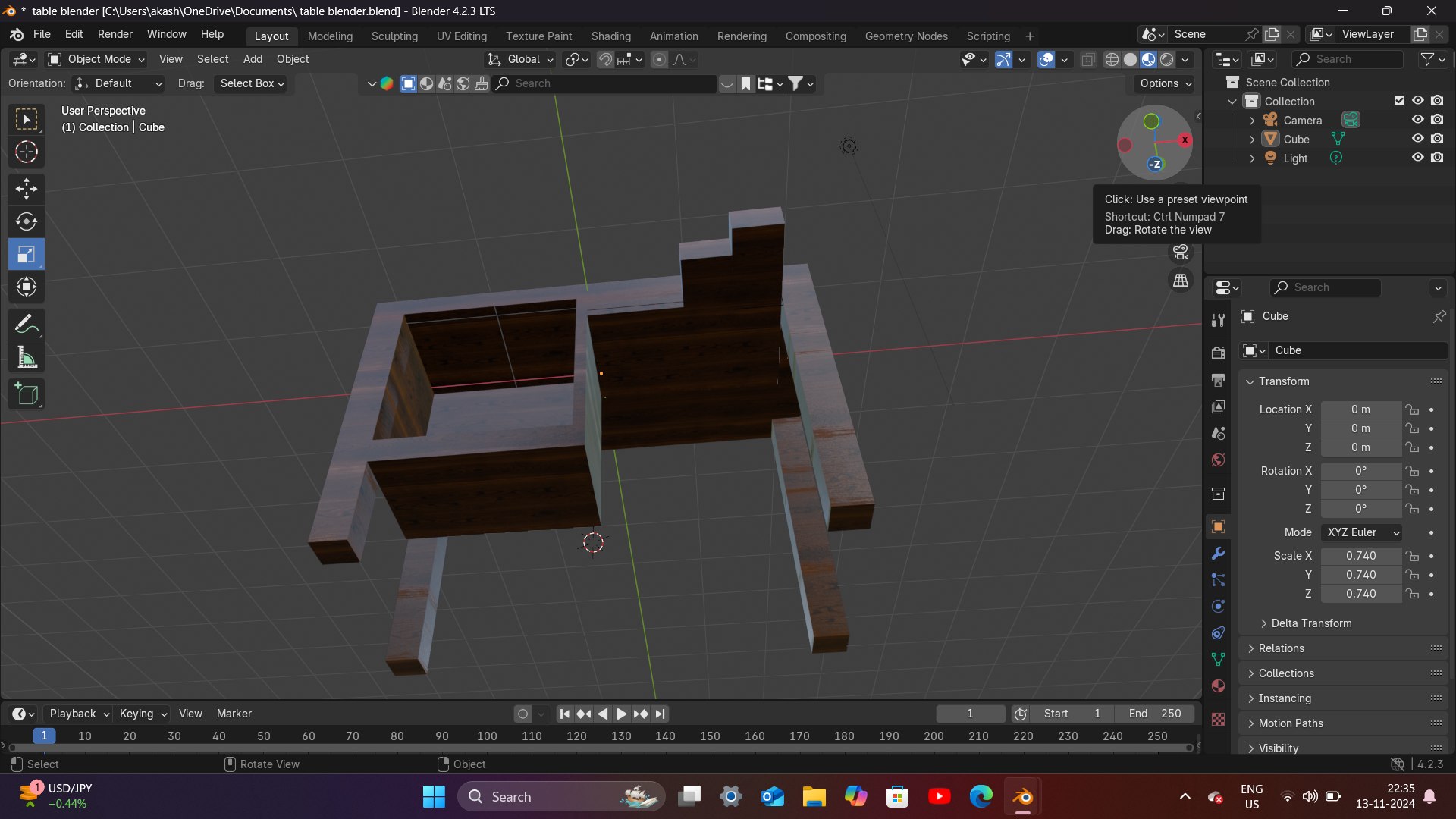Open the Object Mode dropdown

[x=96, y=59]
